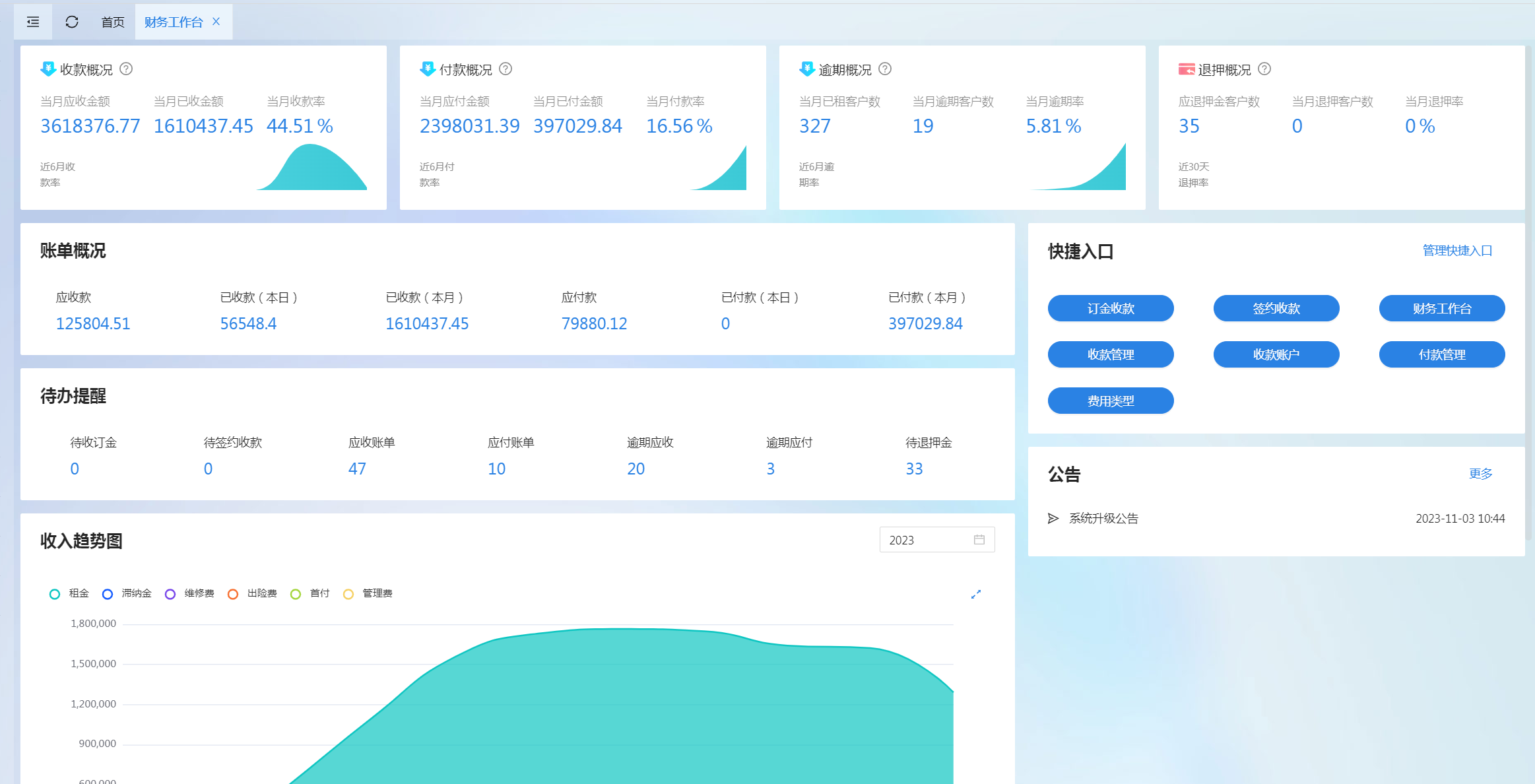The image size is (1535, 784).
Task: Click the 订金收款 shortcut button
Action: 1111,308
